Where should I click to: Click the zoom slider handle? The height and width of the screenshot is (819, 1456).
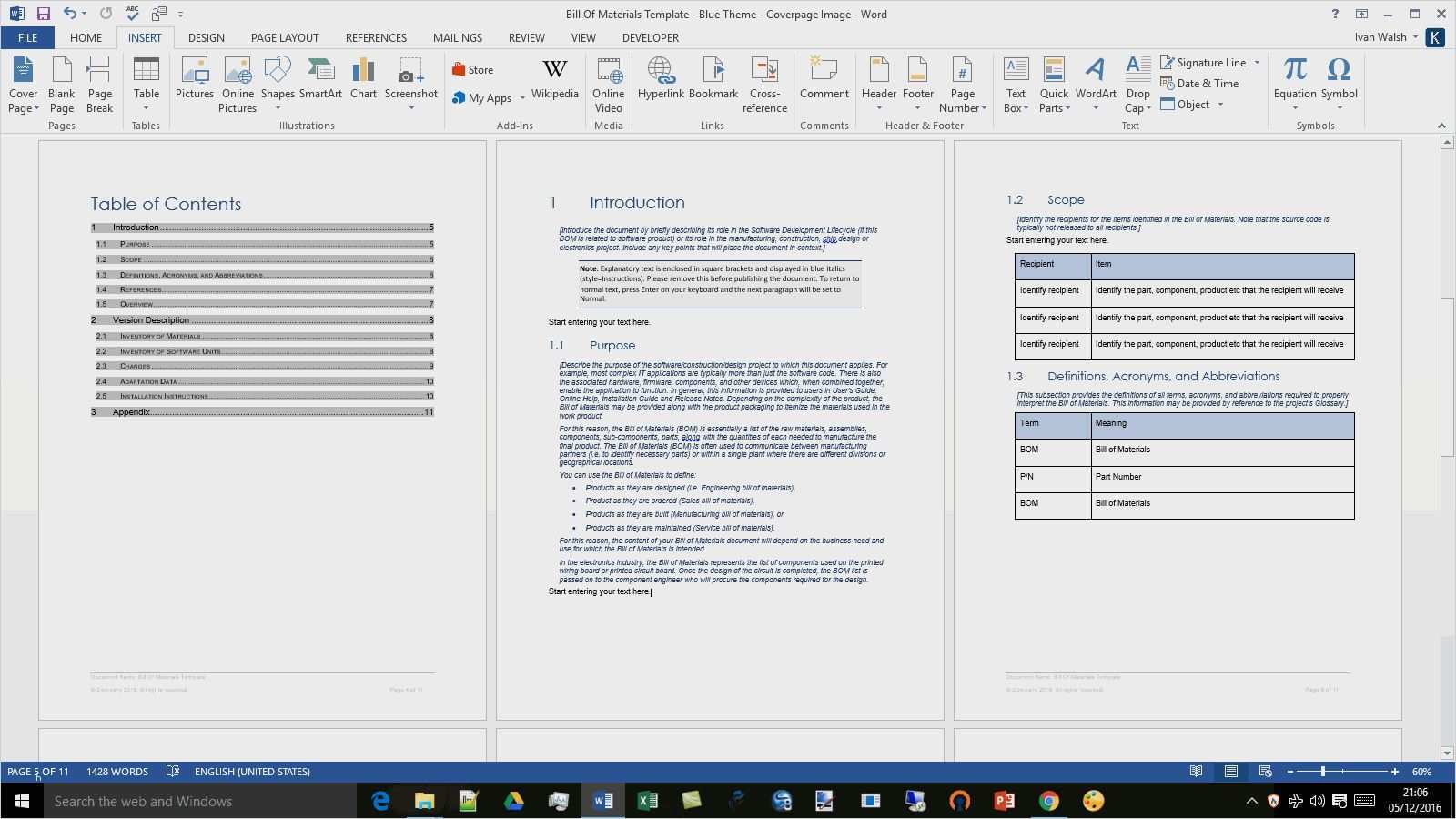click(x=1322, y=772)
